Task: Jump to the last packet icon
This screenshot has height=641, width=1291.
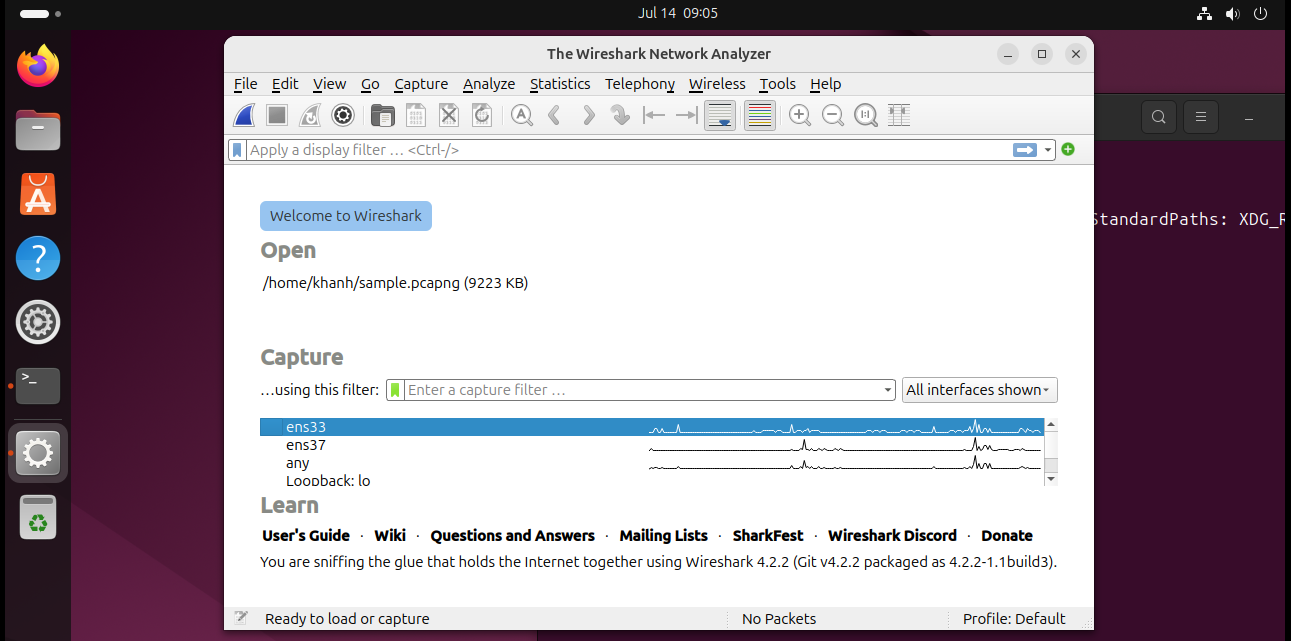Action: pyautogui.click(x=686, y=116)
